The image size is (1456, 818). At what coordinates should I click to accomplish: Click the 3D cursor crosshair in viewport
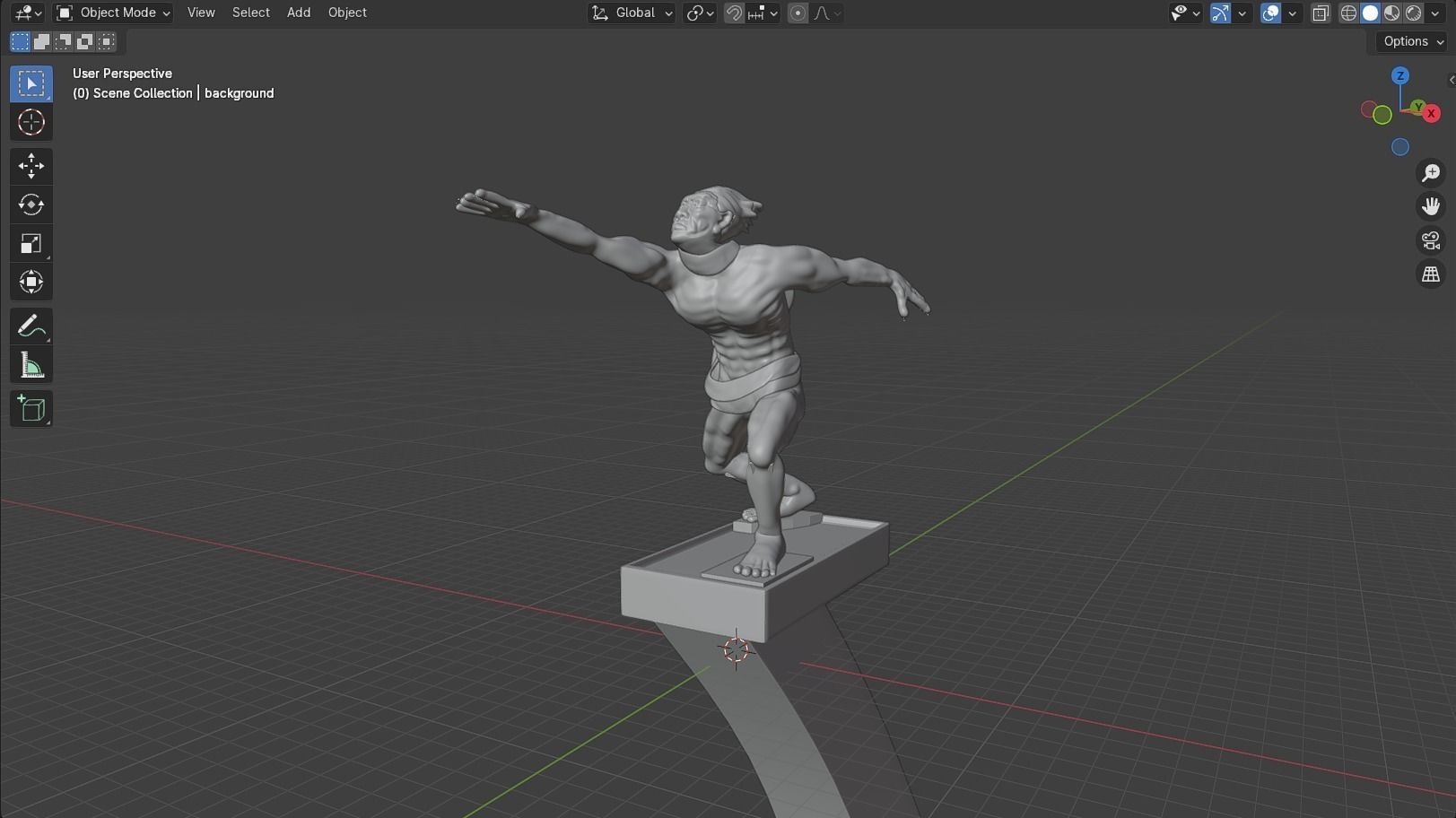[736, 650]
